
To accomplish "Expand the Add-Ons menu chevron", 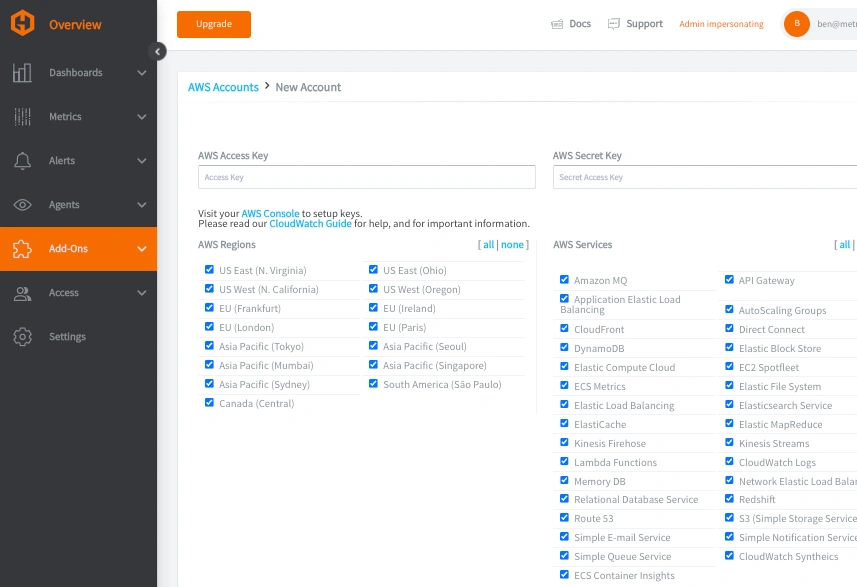I will [142, 249].
